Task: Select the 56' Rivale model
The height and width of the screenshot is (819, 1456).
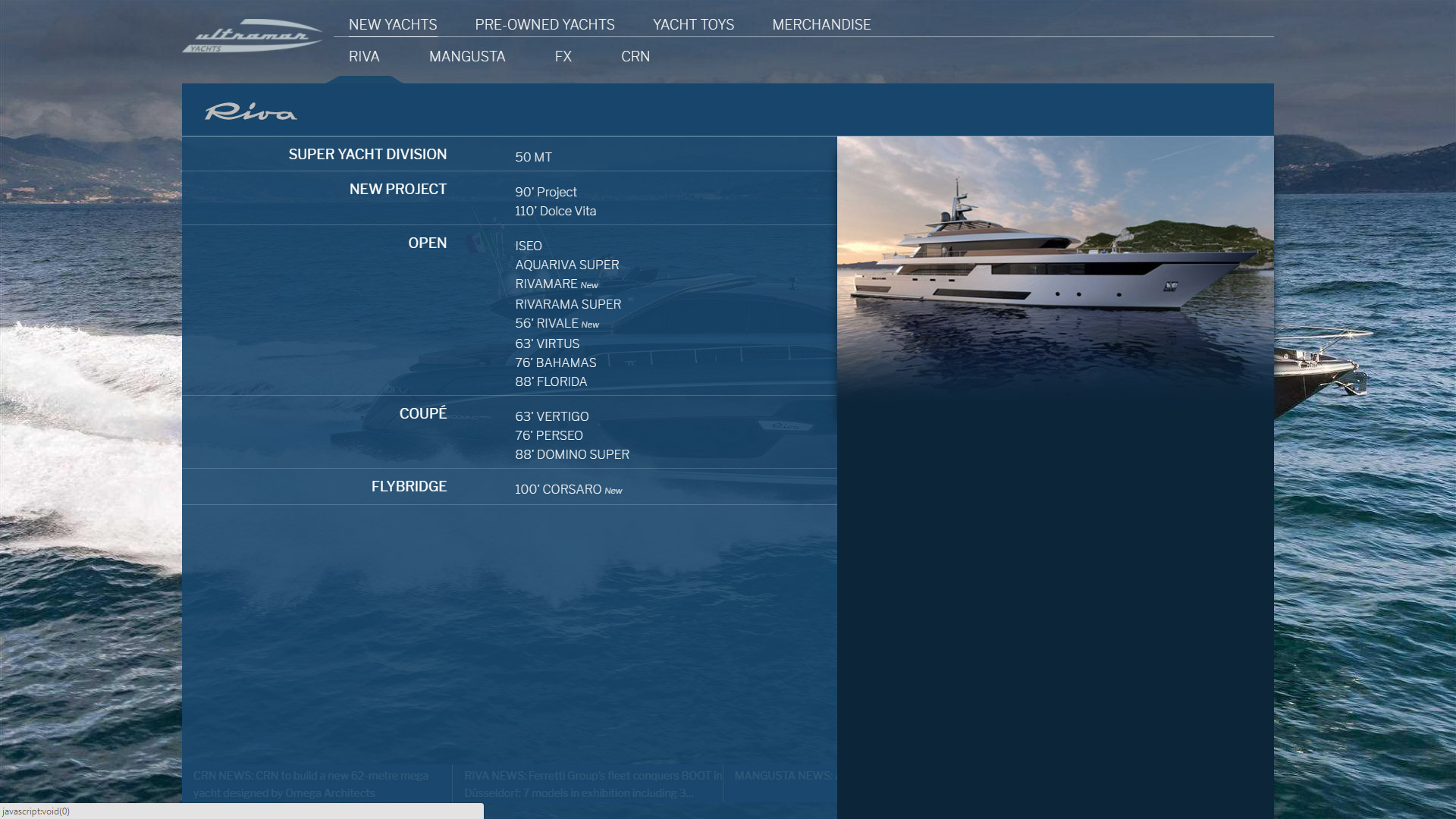Action: (557, 323)
